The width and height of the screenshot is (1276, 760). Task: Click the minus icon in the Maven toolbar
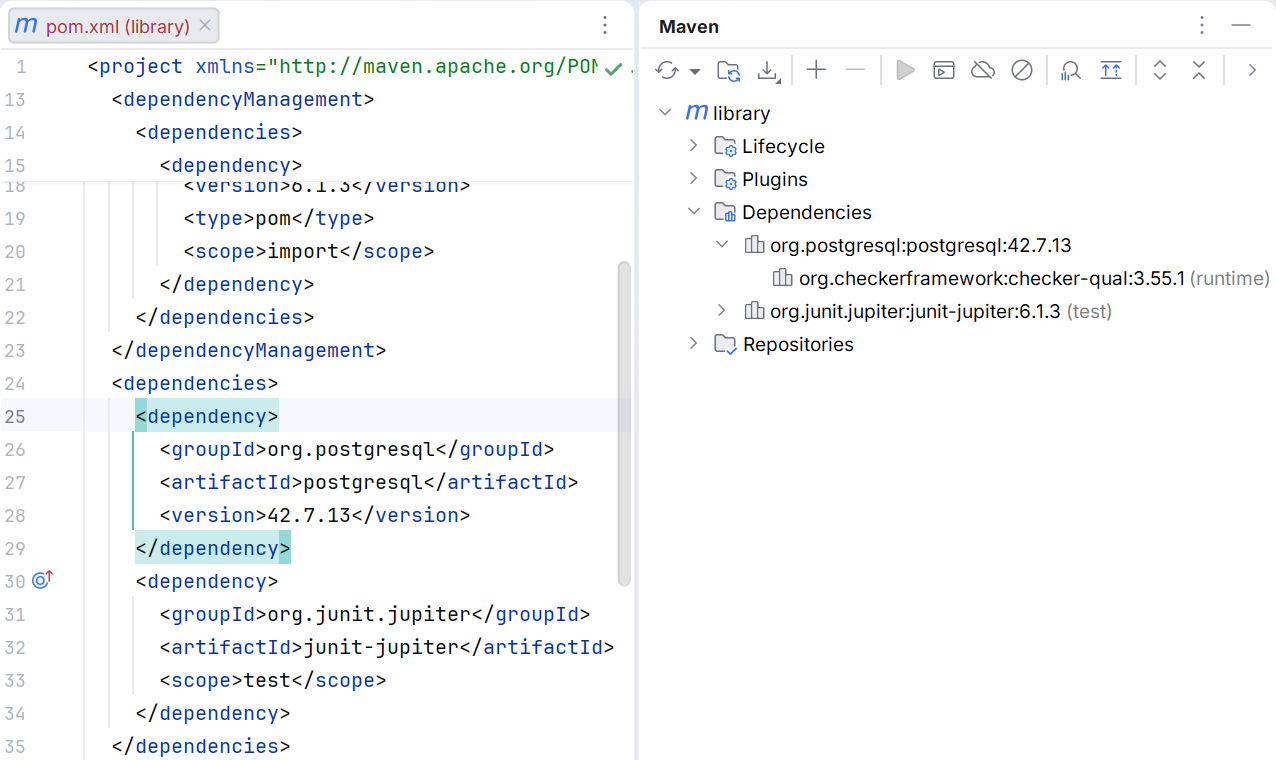(x=855, y=70)
